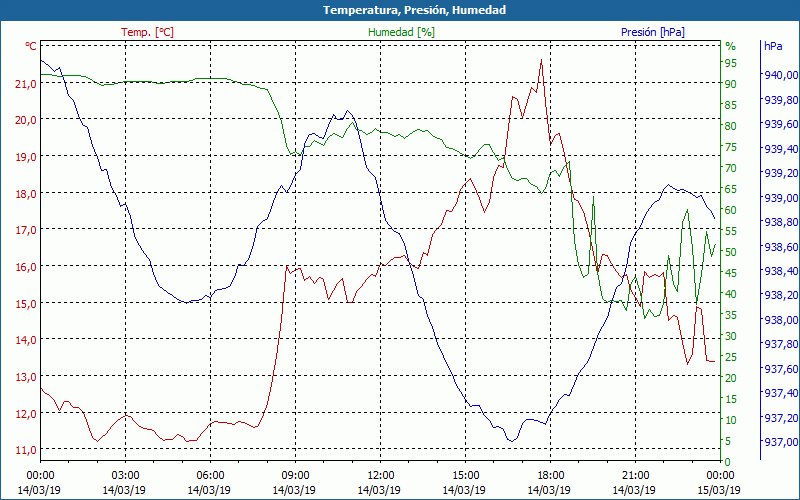
Task: Click pressure axis value '937,00'
Action: [780, 442]
